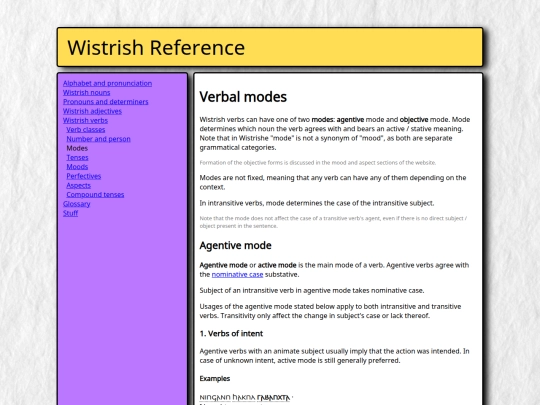Follow the nominative case link
This screenshot has width=540, height=405.
[x=237, y=275]
